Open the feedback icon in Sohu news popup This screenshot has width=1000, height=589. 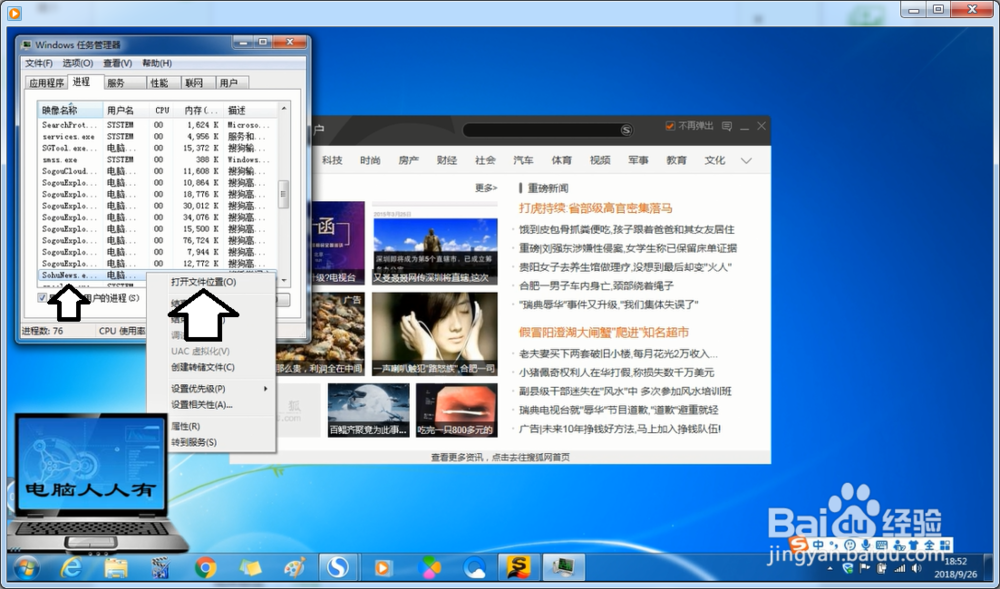[726, 126]
